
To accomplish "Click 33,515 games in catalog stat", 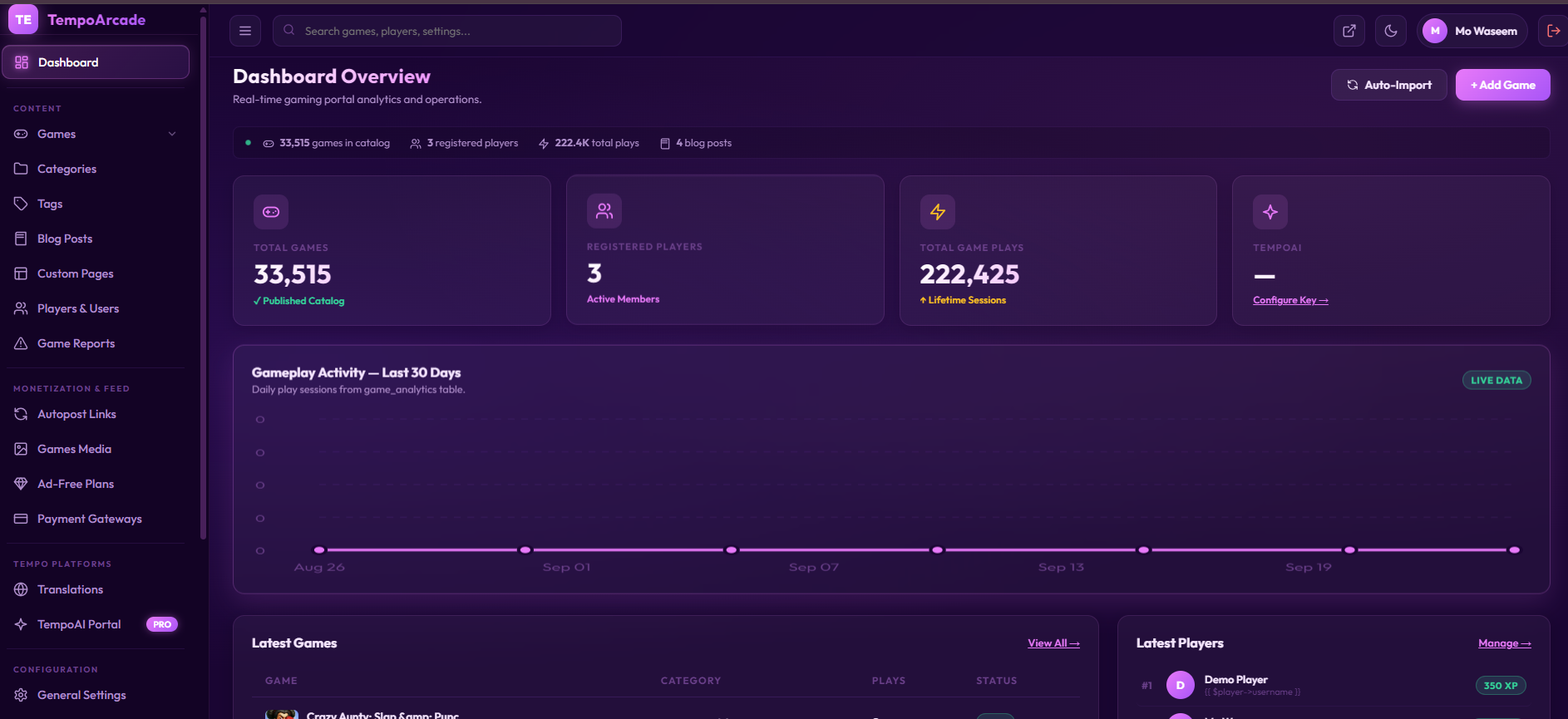I will [327, 143].
